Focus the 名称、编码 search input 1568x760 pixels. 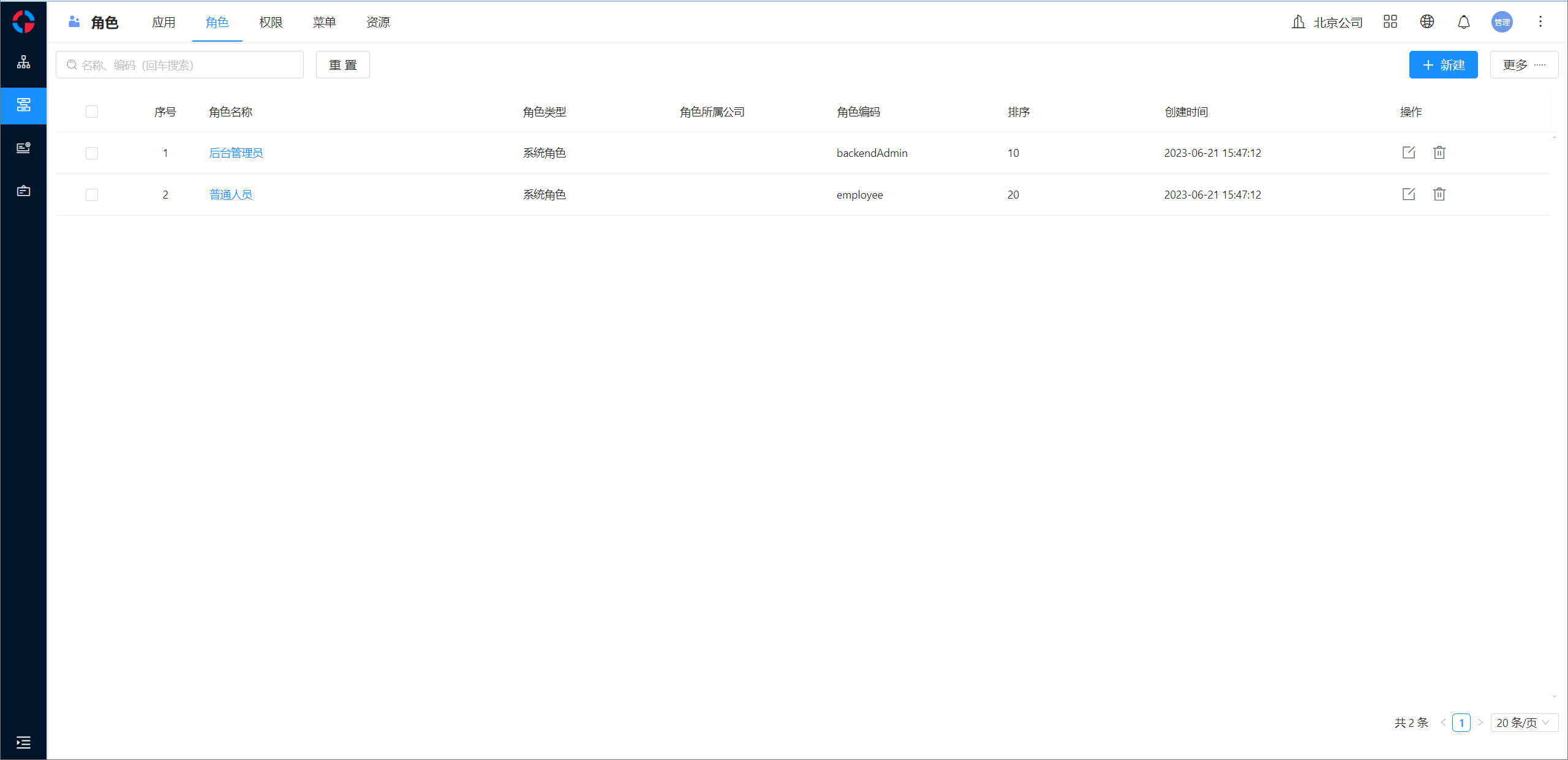tap(184, 65)
